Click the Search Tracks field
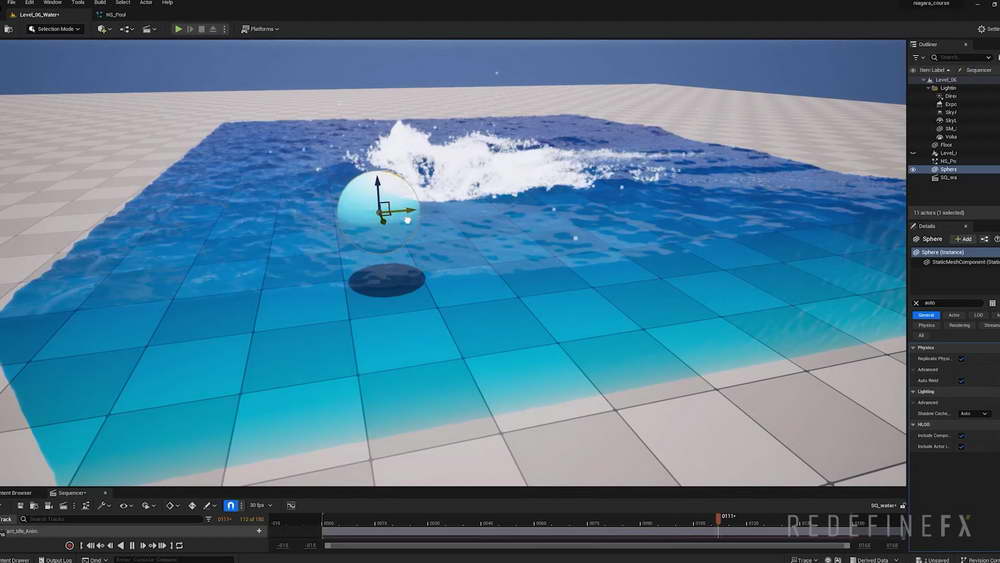The image size is (1000, 563). point(110,519)
